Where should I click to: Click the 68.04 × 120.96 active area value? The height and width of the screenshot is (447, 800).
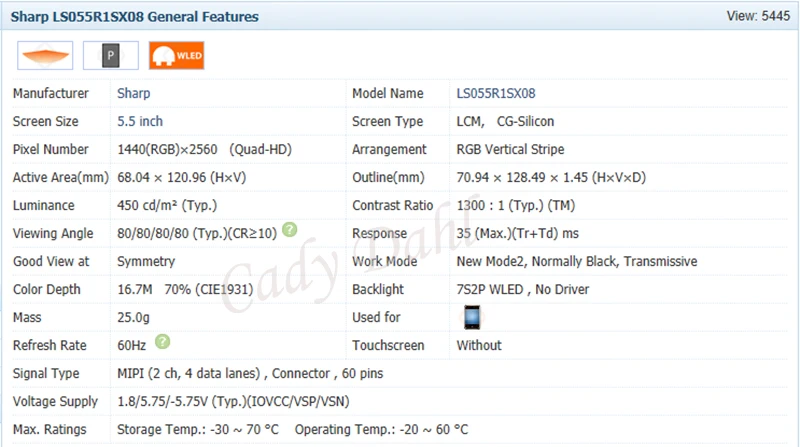tap(182, 178)
